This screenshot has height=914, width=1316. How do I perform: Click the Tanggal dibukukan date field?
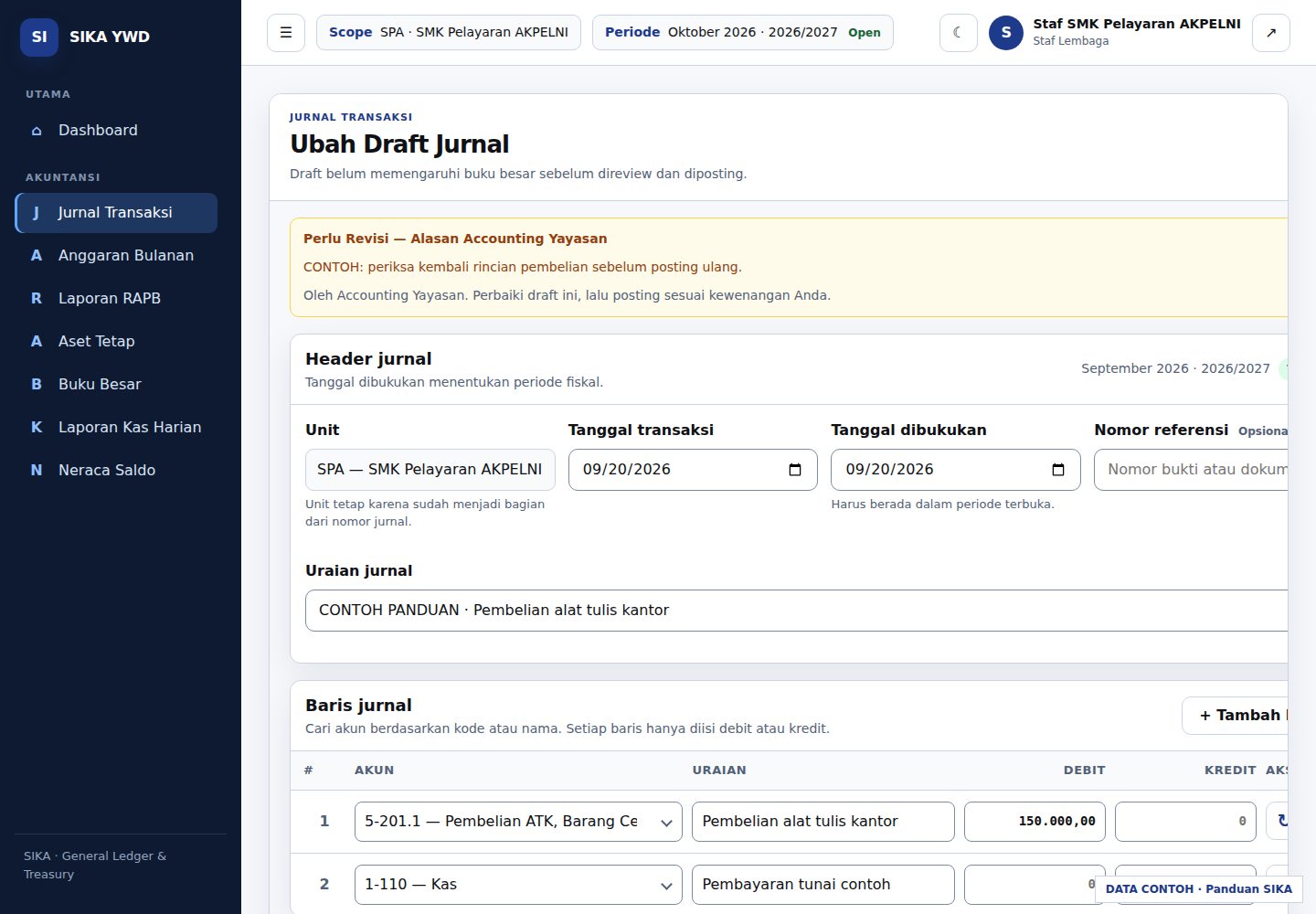coord(956,470)
